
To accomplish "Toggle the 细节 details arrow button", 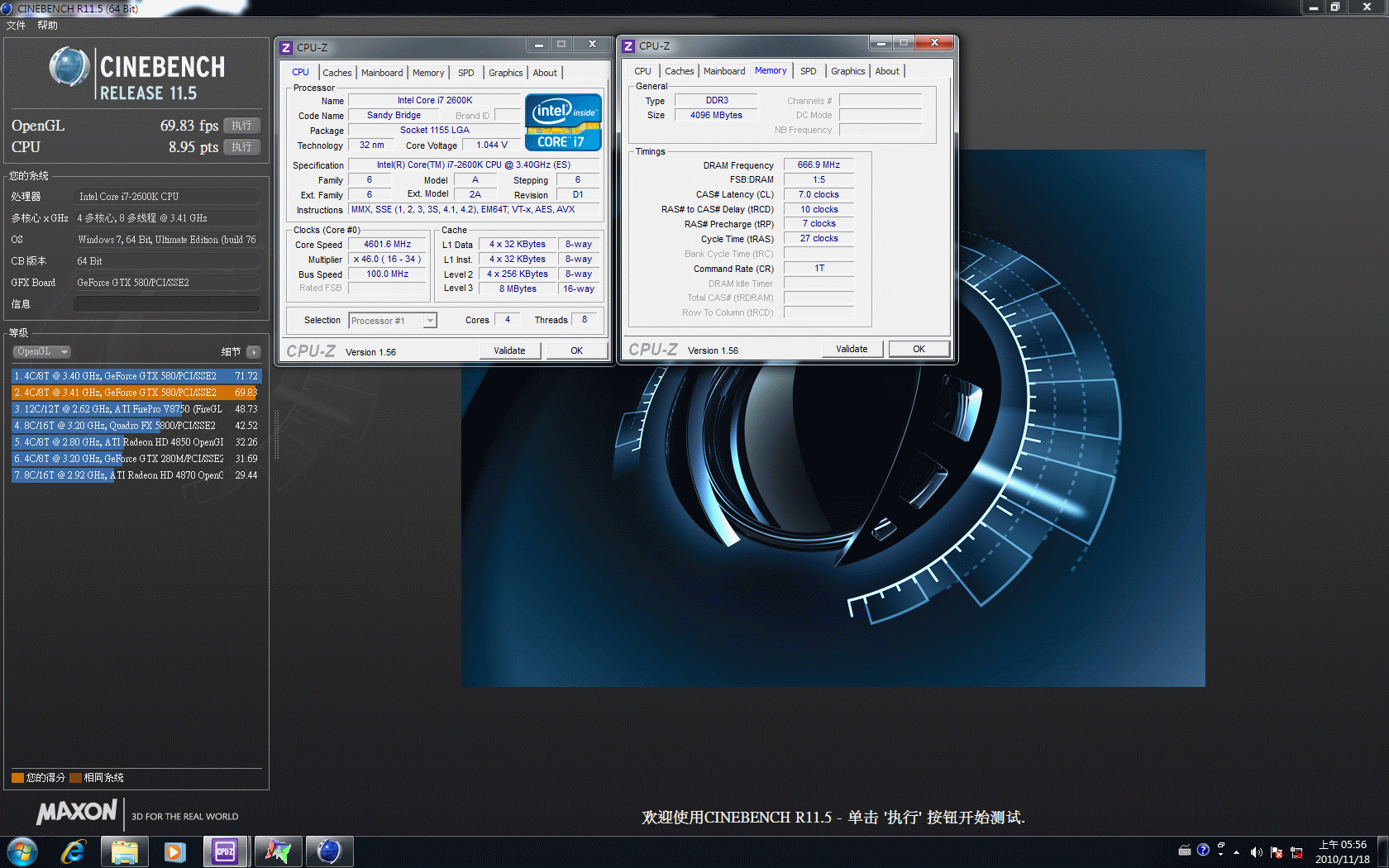I will pos(254,352).
